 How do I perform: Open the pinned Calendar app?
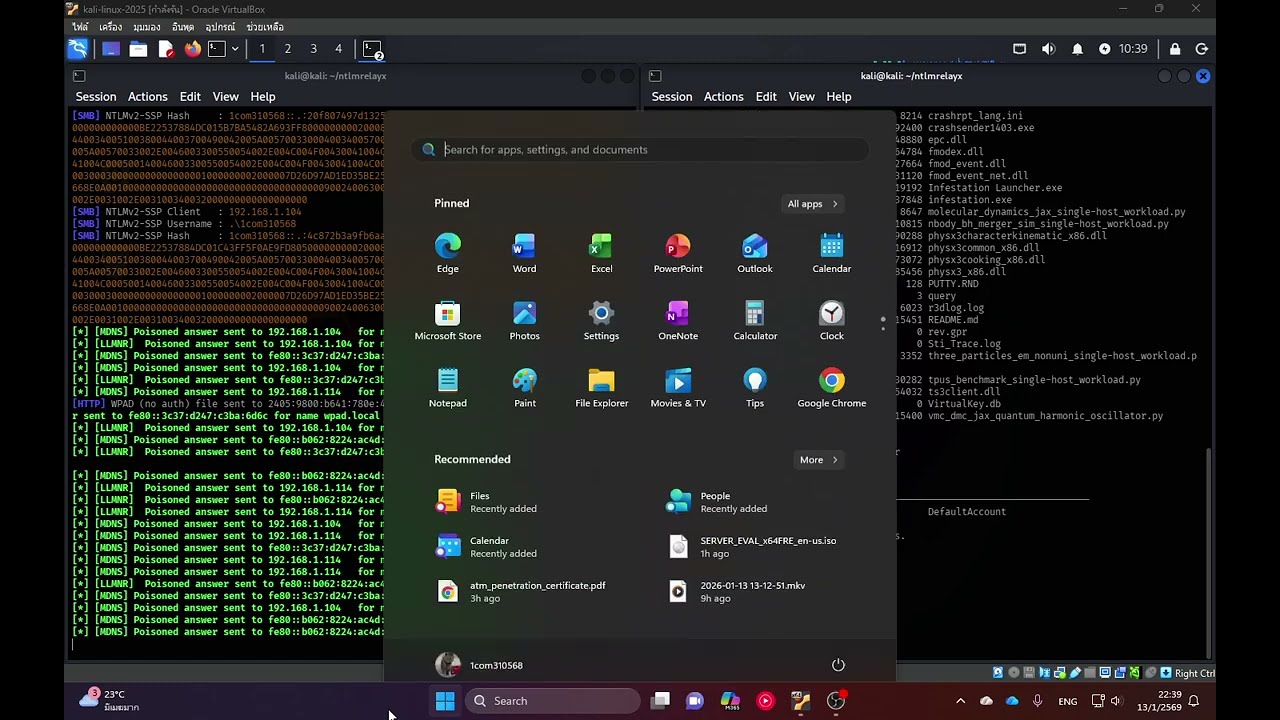tap(832, 253)
